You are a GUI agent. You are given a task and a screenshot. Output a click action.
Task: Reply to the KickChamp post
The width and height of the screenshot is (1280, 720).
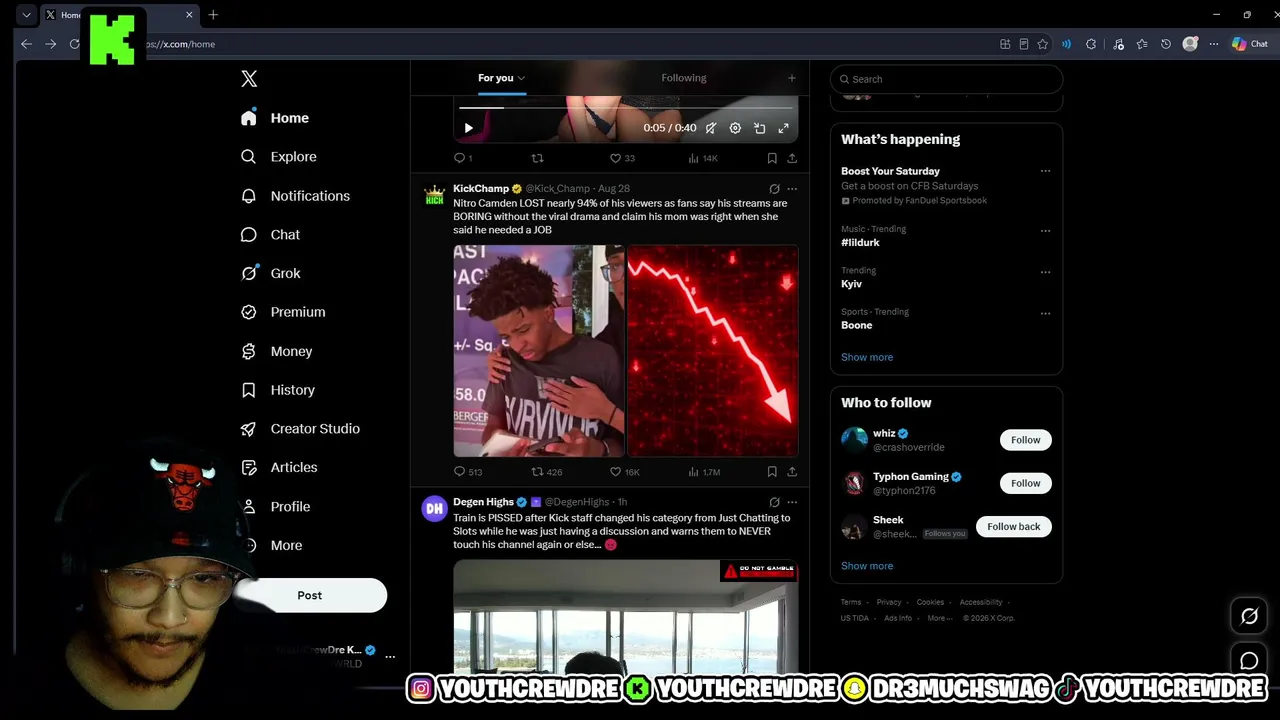(460, 471)
